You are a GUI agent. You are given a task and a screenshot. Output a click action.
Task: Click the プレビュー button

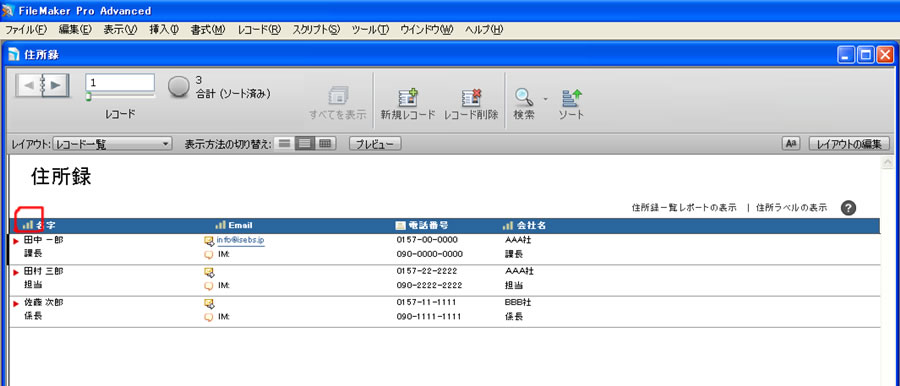pos(375,144)
